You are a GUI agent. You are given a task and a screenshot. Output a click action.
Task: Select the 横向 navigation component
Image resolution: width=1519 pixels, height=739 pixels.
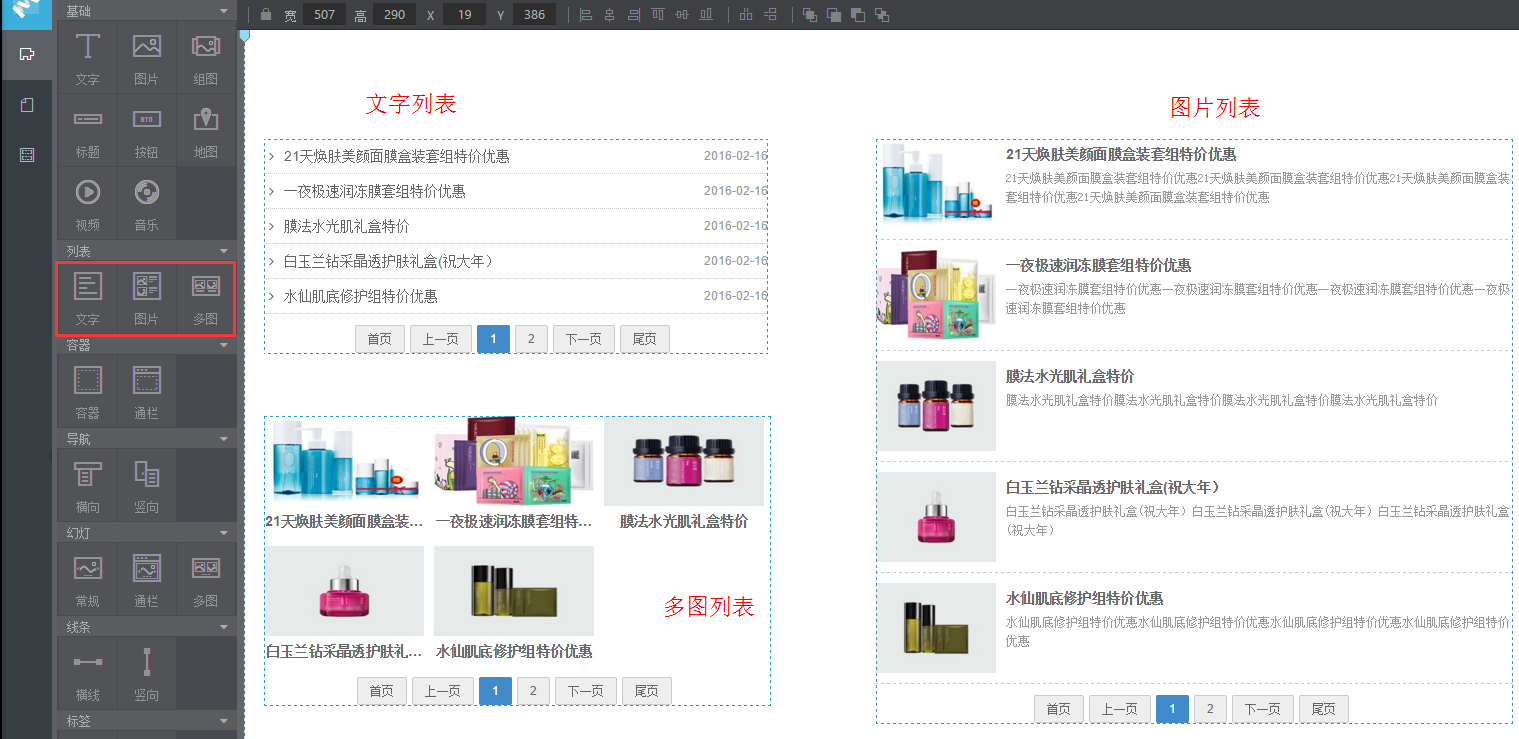tap(88, 485)
